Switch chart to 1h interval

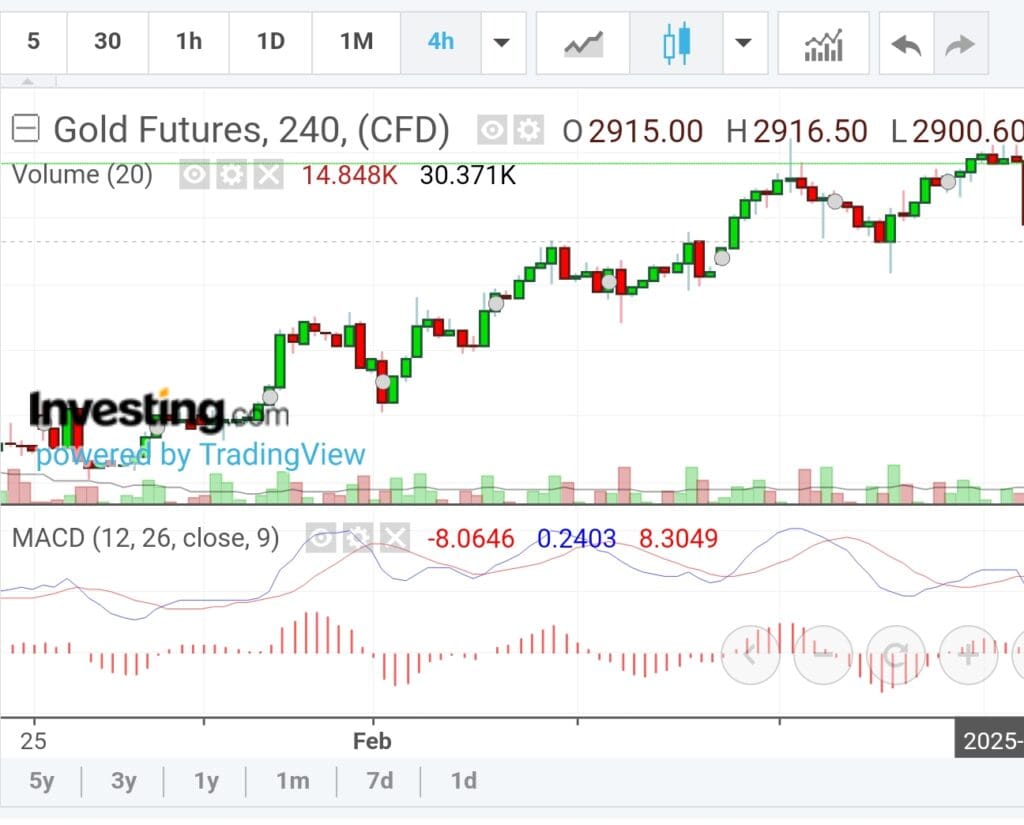(189, 42)
